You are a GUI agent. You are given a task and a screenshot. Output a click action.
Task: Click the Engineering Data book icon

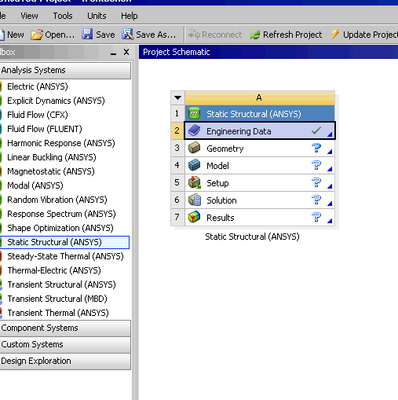(194, 131)
